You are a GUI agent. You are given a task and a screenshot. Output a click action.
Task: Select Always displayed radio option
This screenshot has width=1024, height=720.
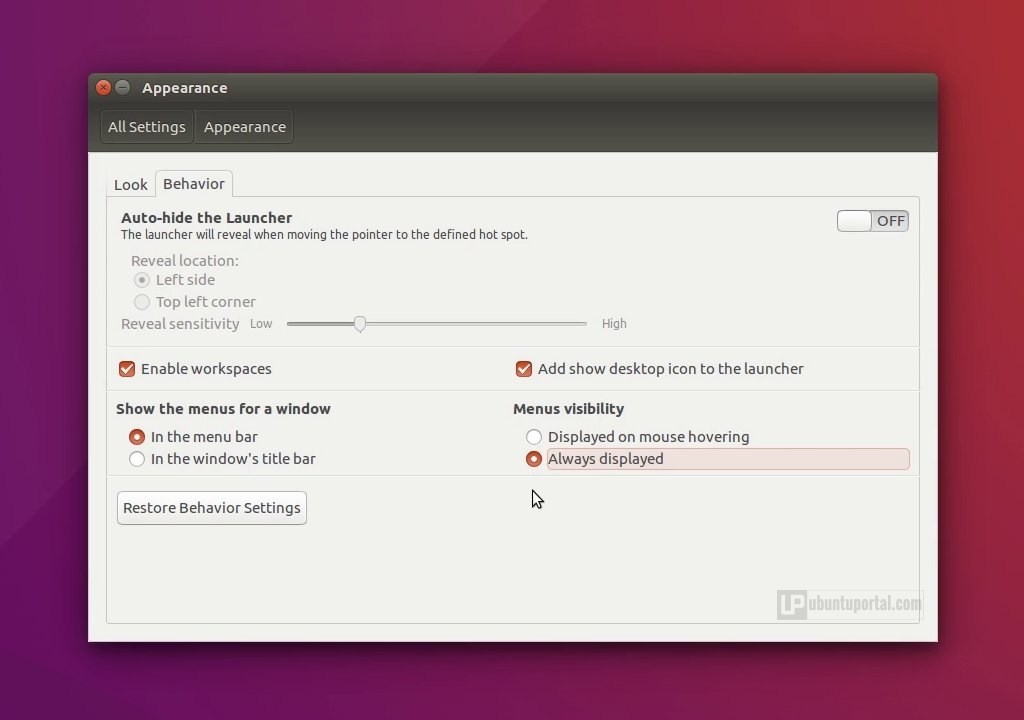534,459
